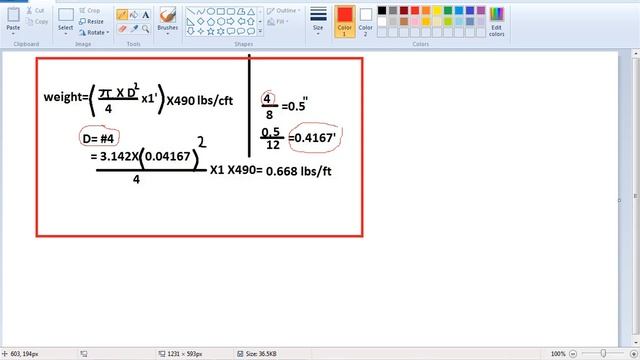Select the Fill with color bucket tool
The width and height of the screenshot is (640, 360).
click(134, 15)
